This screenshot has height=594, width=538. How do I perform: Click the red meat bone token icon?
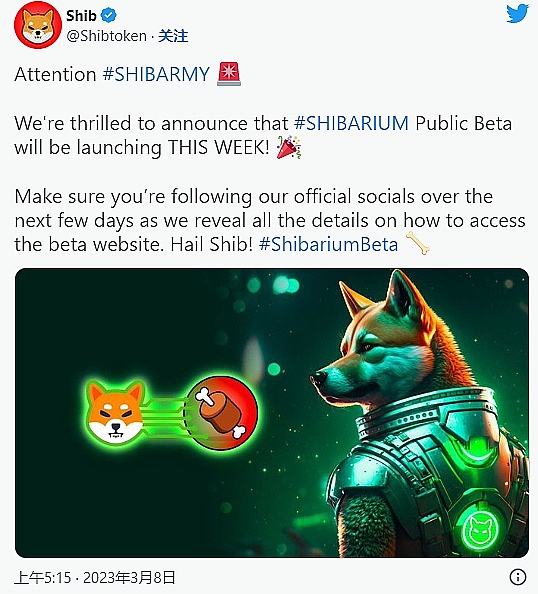221,412
